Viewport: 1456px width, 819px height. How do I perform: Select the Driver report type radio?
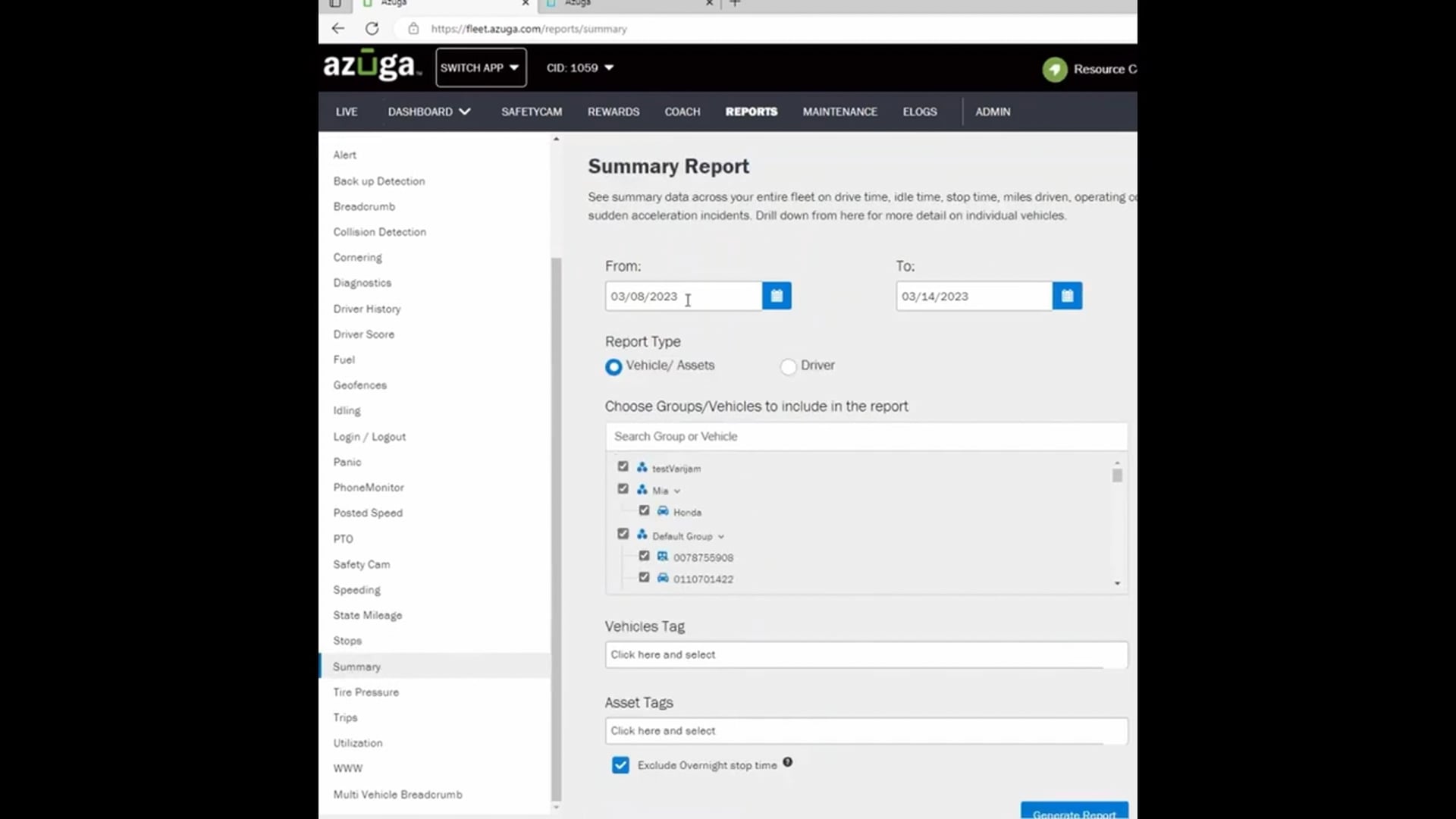click(x=788, y=367)
